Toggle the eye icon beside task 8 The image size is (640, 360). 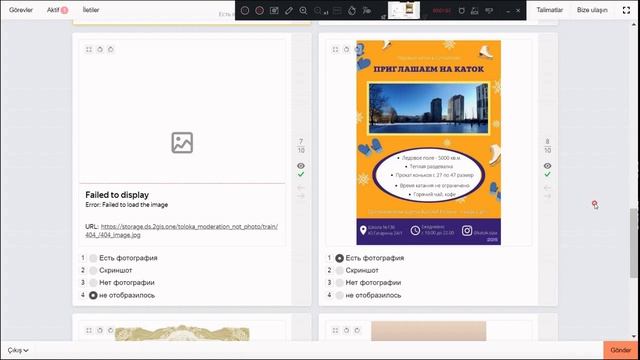coord(547,166)
